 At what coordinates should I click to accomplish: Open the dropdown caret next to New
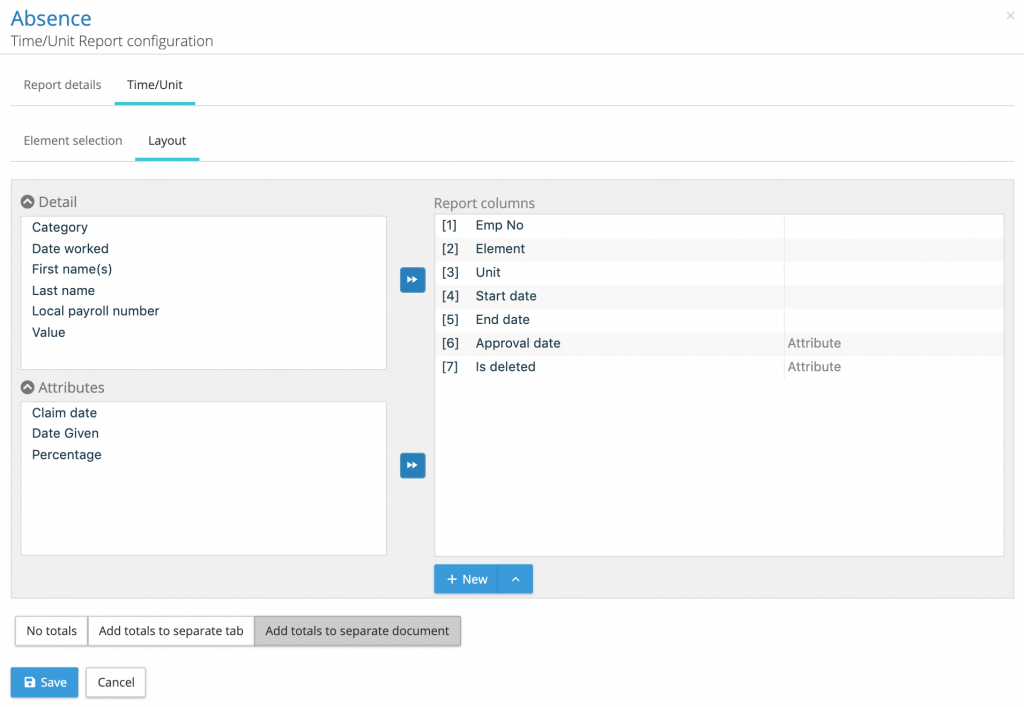click(515, 580)
